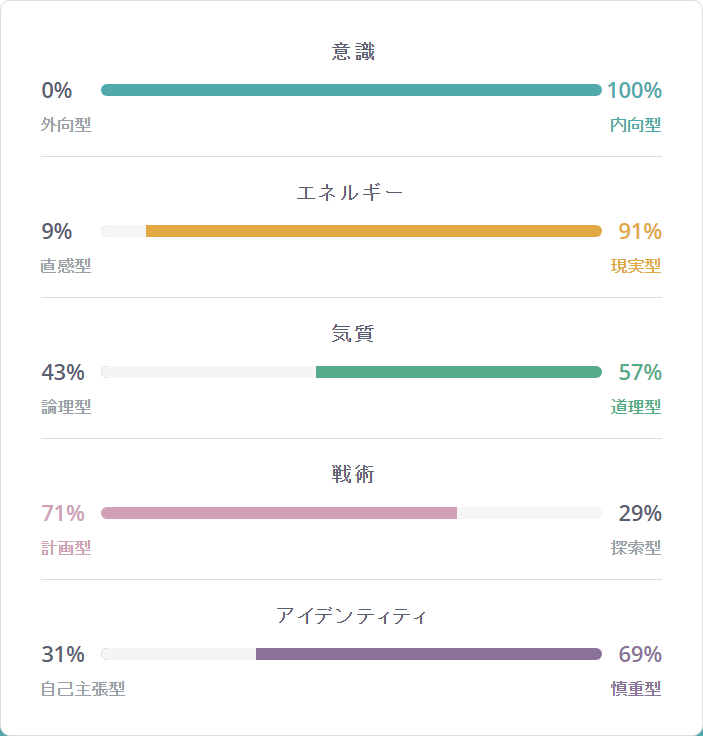
Task: Select the 外向型 label
Action: pyautogui.click(x=66, y=125)
